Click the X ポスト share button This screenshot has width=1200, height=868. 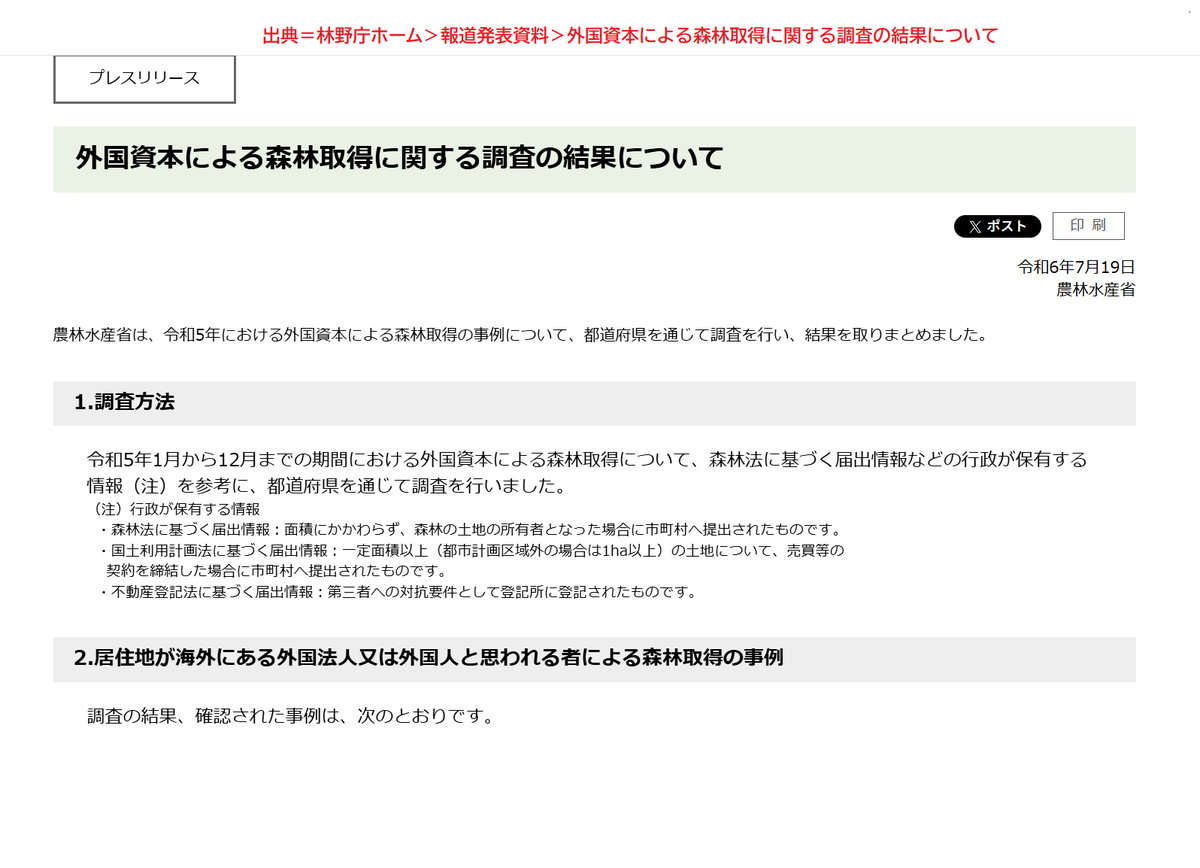[x=997, y=226]
